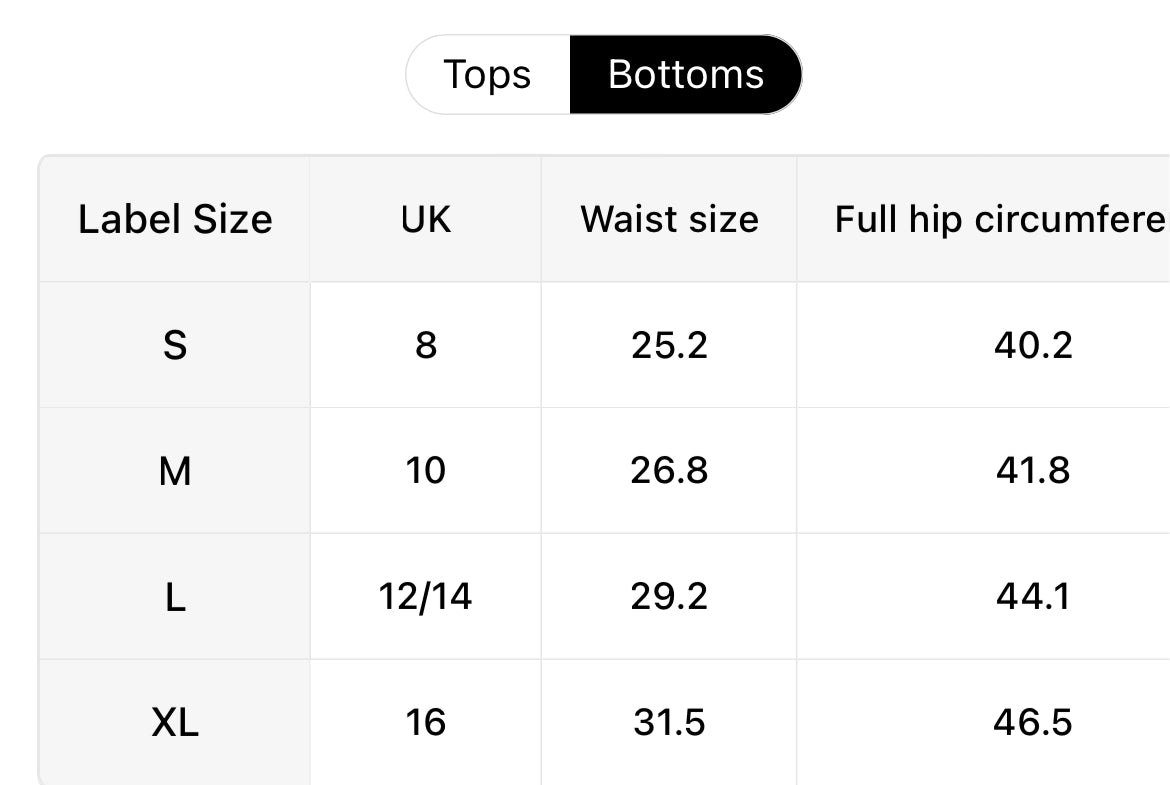The width and height of the screenshot is (1170, 785).
Task: Click the Waist size column header
Action: (x=669, y=219)
